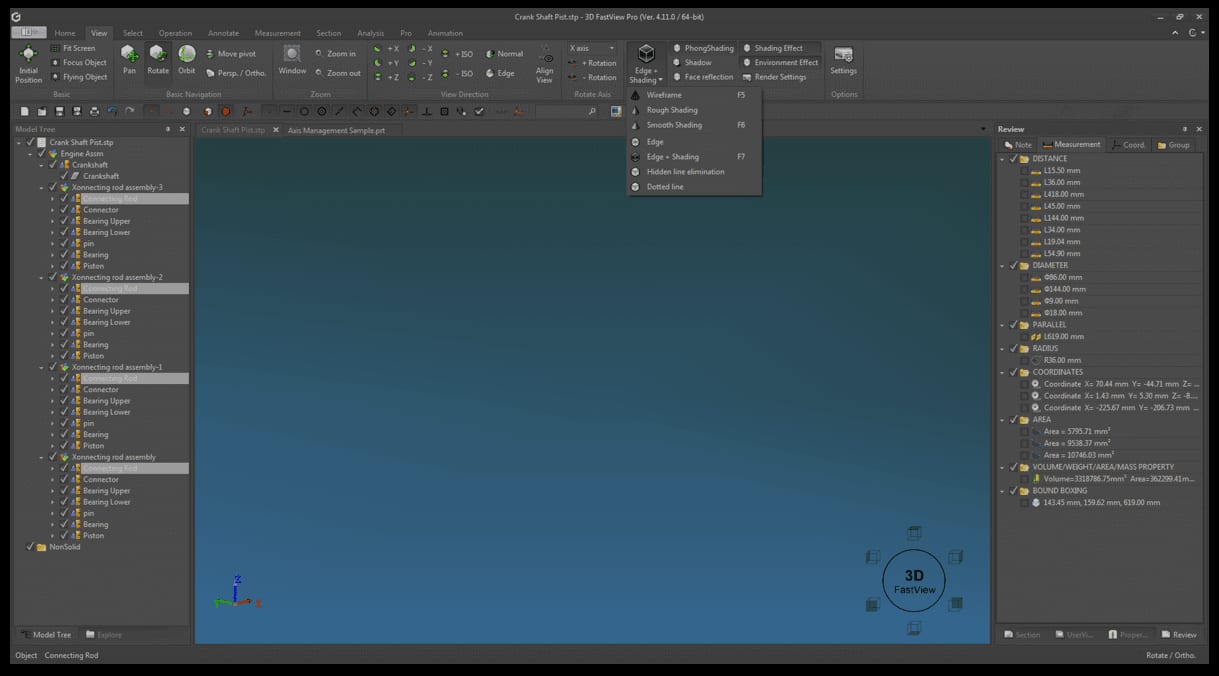Uncheck the DISTANCE group checkbox
Screen dimensions: 1219x676
tap(1013, 159)
